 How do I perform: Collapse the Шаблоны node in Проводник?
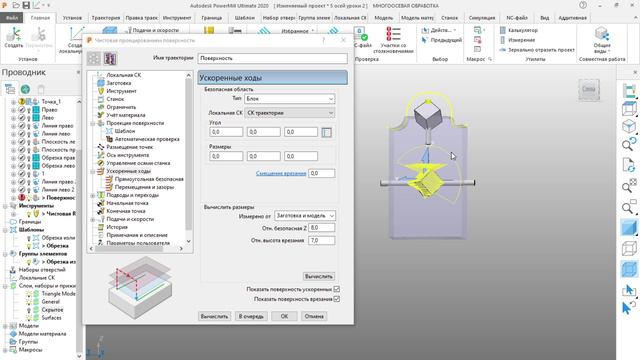pyautogui.click(x=5, y=230)
